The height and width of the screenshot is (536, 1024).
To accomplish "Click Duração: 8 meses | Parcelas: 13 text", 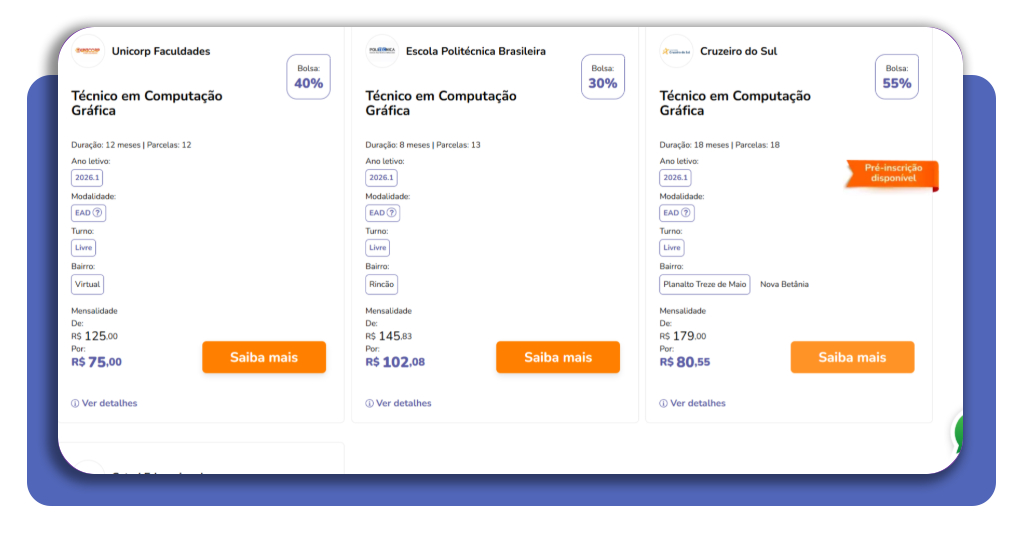I will (423, 145).
